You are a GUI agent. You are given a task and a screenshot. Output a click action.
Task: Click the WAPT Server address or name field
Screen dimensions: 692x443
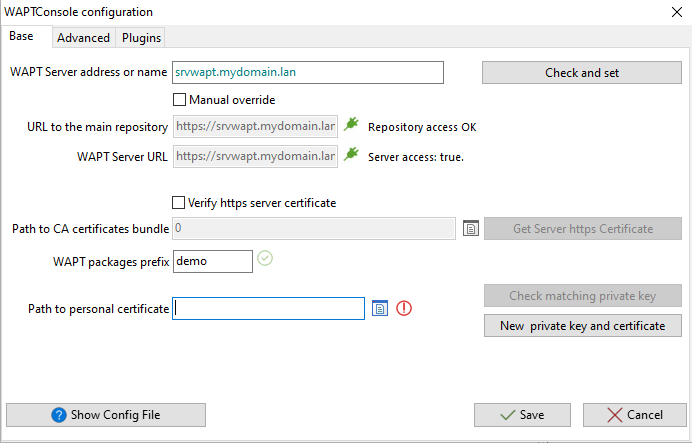[x=308, y=72]
